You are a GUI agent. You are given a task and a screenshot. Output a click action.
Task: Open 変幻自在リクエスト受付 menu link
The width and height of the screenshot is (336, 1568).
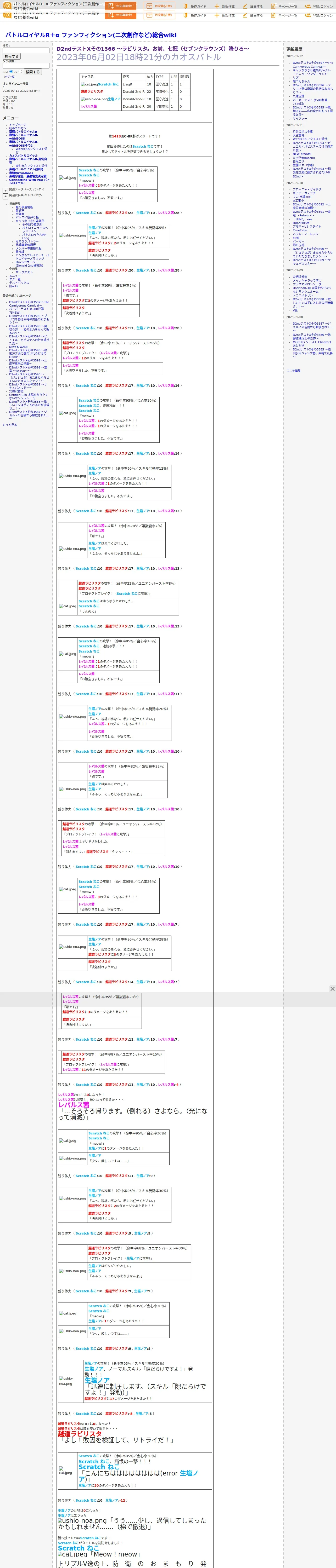[x=31, y=166]
